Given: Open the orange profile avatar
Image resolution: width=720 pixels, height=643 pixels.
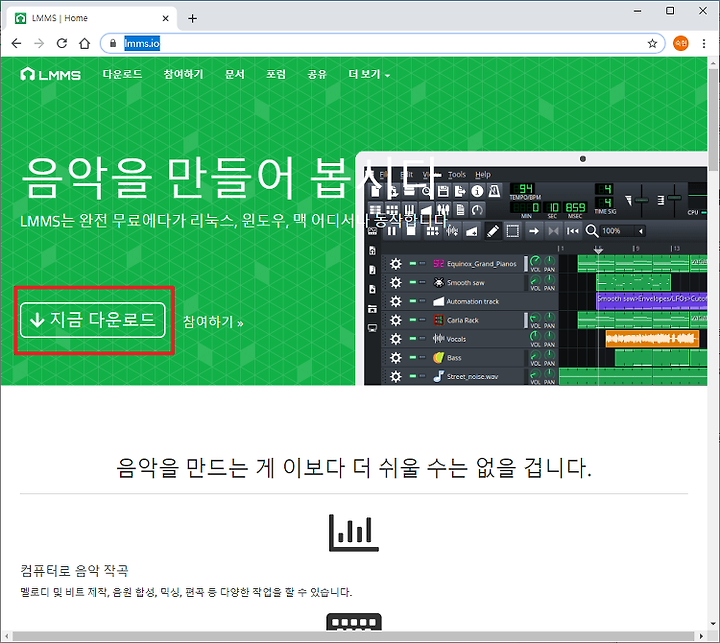Looking at the screenshot, I should [681, 44].
